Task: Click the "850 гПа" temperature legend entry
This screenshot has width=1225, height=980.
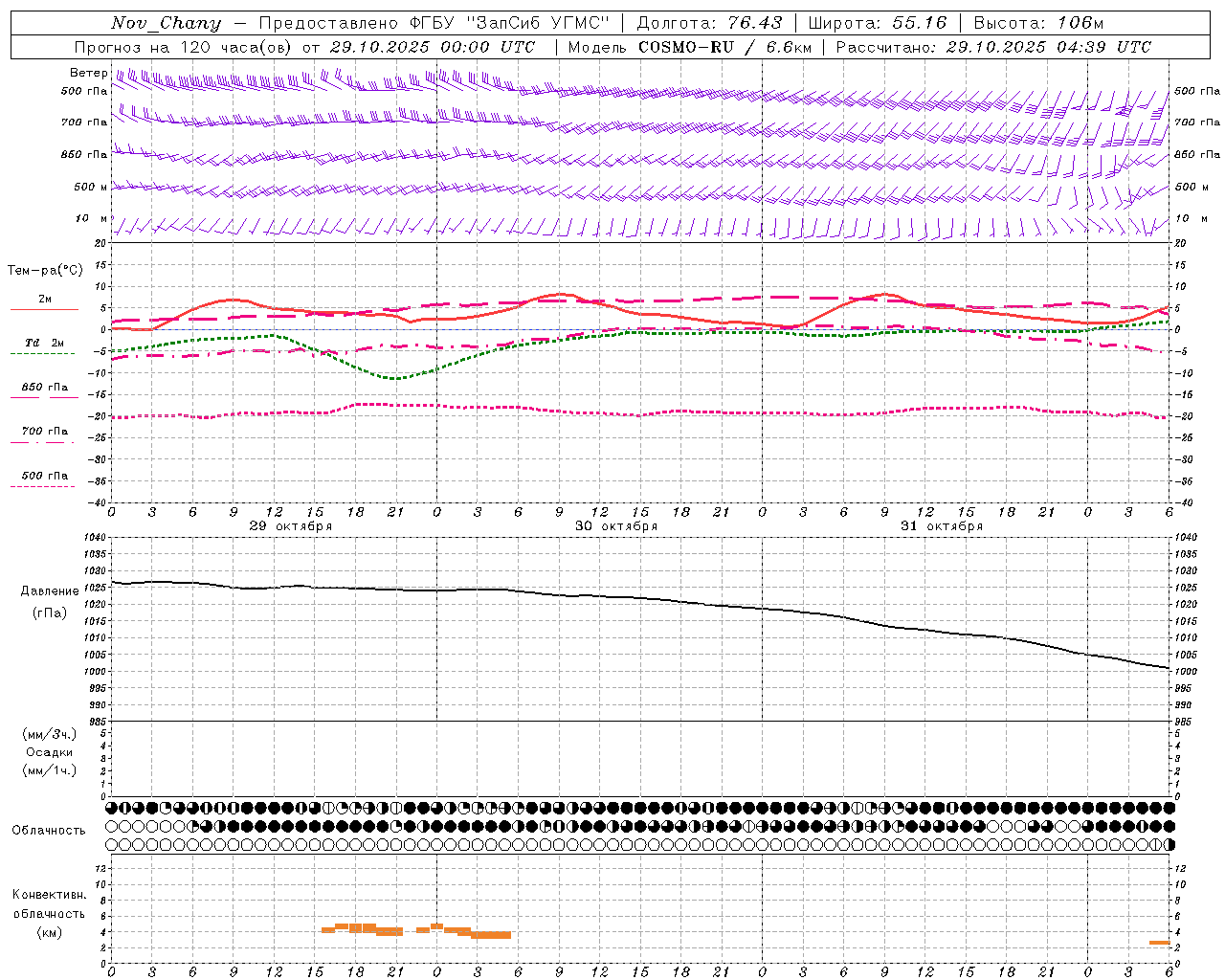Action: pos(45,388)
